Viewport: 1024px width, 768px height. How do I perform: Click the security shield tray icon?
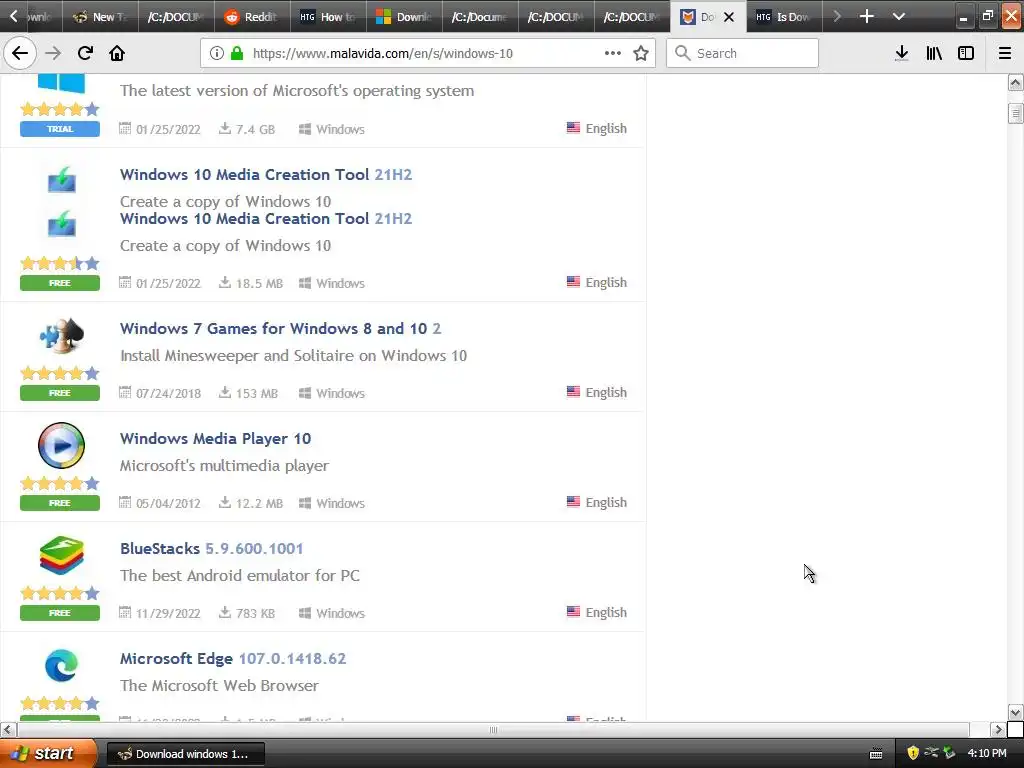coord(913,753)
